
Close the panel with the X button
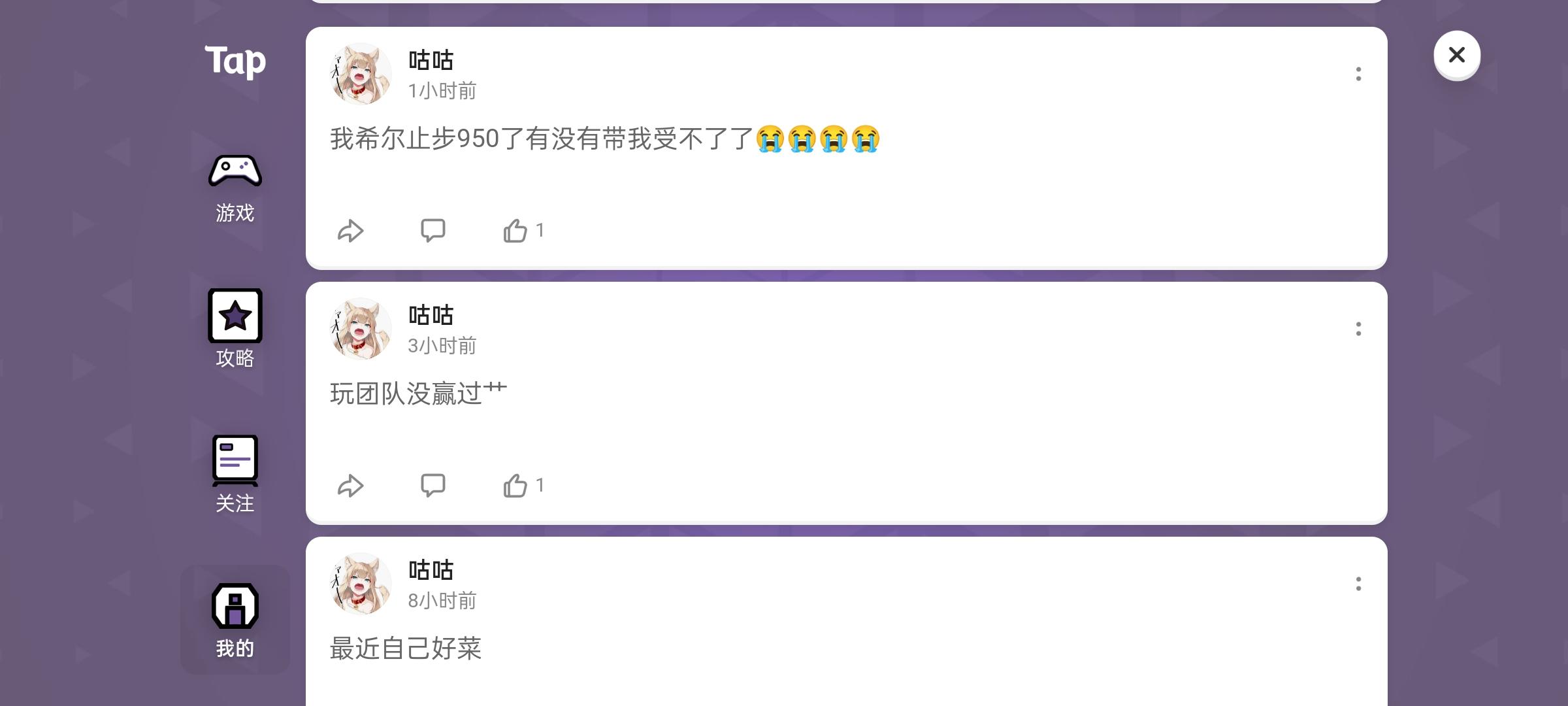(x=1457, y=55)
